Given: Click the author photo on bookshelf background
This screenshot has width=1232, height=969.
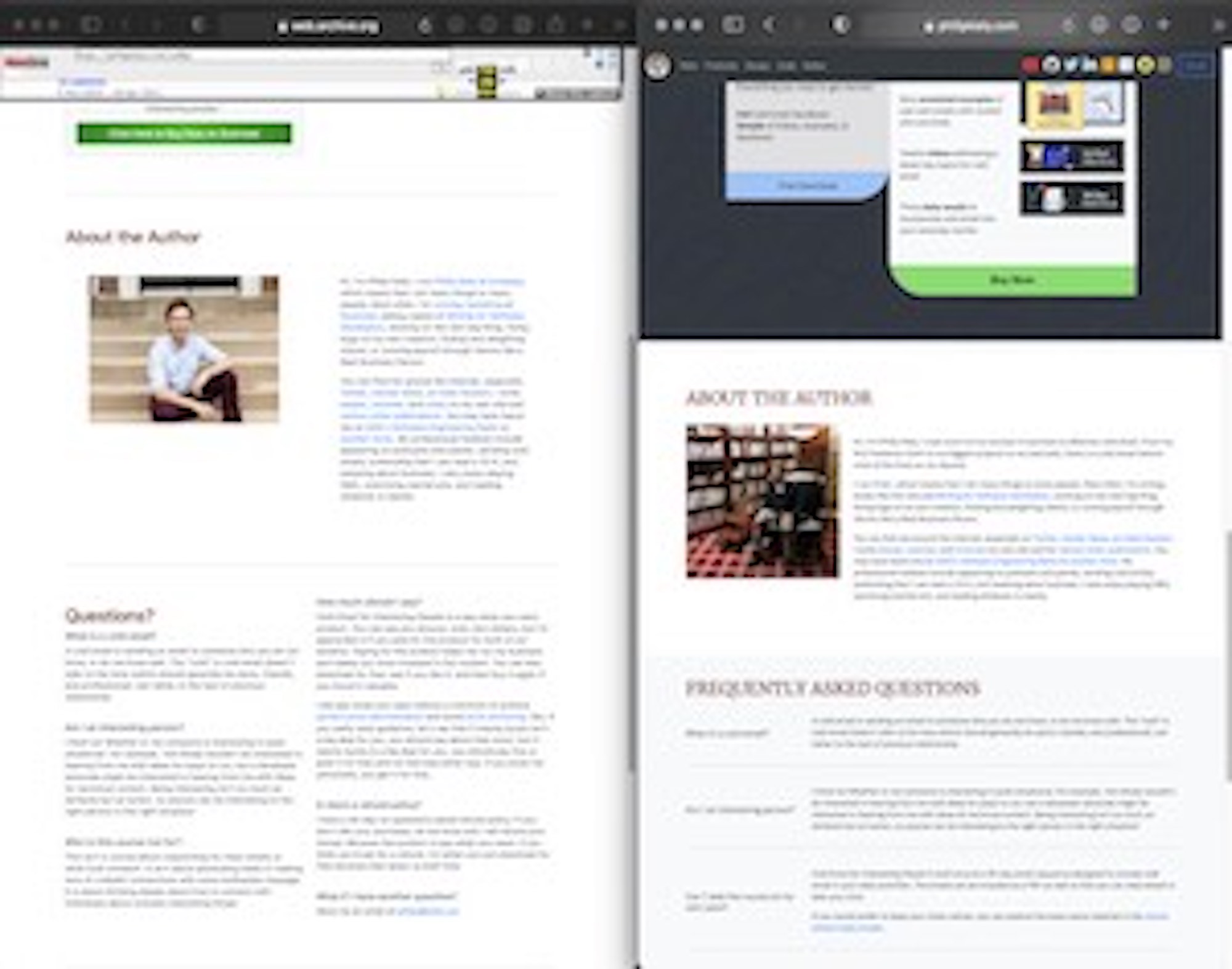Looking at the screenshot, I should point(762,501).
